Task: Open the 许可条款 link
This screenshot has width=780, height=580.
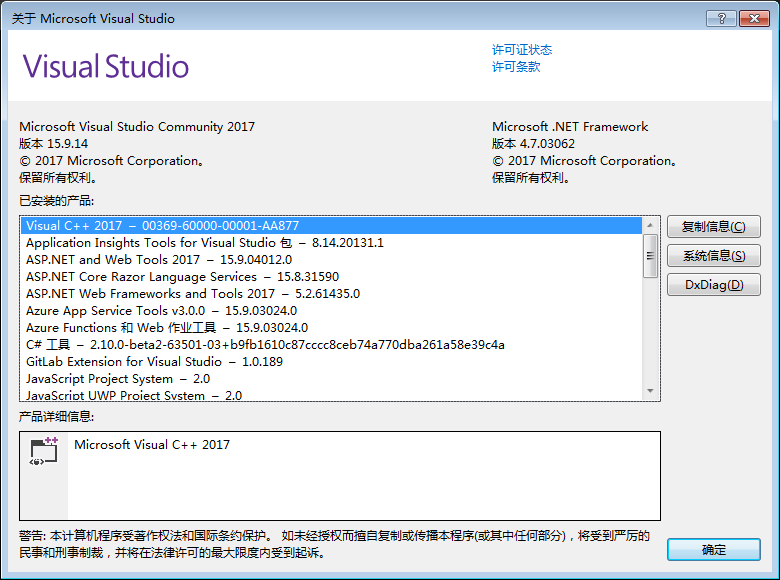Action: pos(516,67)
